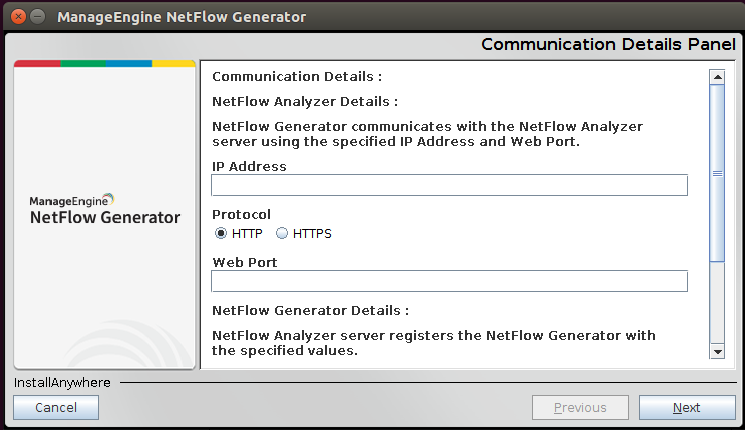Click the ManageEngine NetFlow Generator logo
745x430 pixels.
point(105,209)
